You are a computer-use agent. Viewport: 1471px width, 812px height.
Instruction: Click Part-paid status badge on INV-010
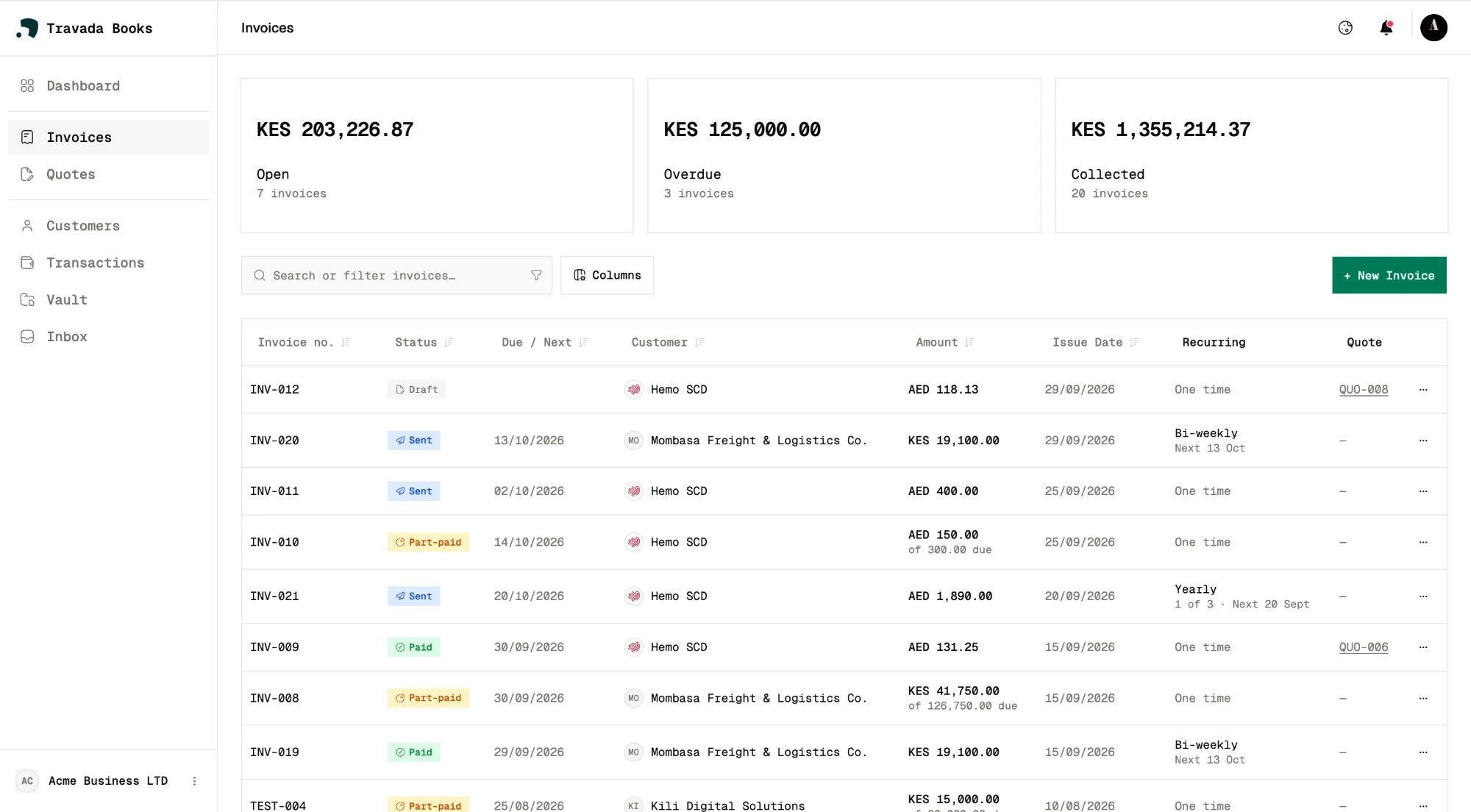click(x=428, y=542)
